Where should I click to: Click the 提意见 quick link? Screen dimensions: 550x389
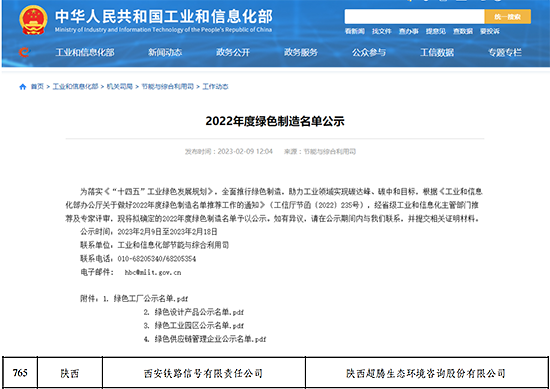pyautogui.click(x=436, y=31)
